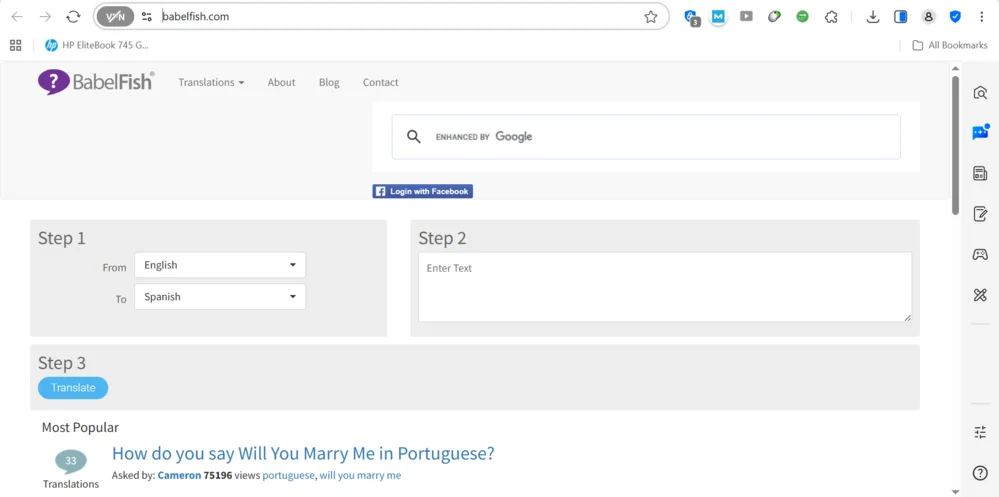Open the sidebar games controller icon
Image resolution: width=999 pixels, height=497 pixels.
tap(980, 255)
